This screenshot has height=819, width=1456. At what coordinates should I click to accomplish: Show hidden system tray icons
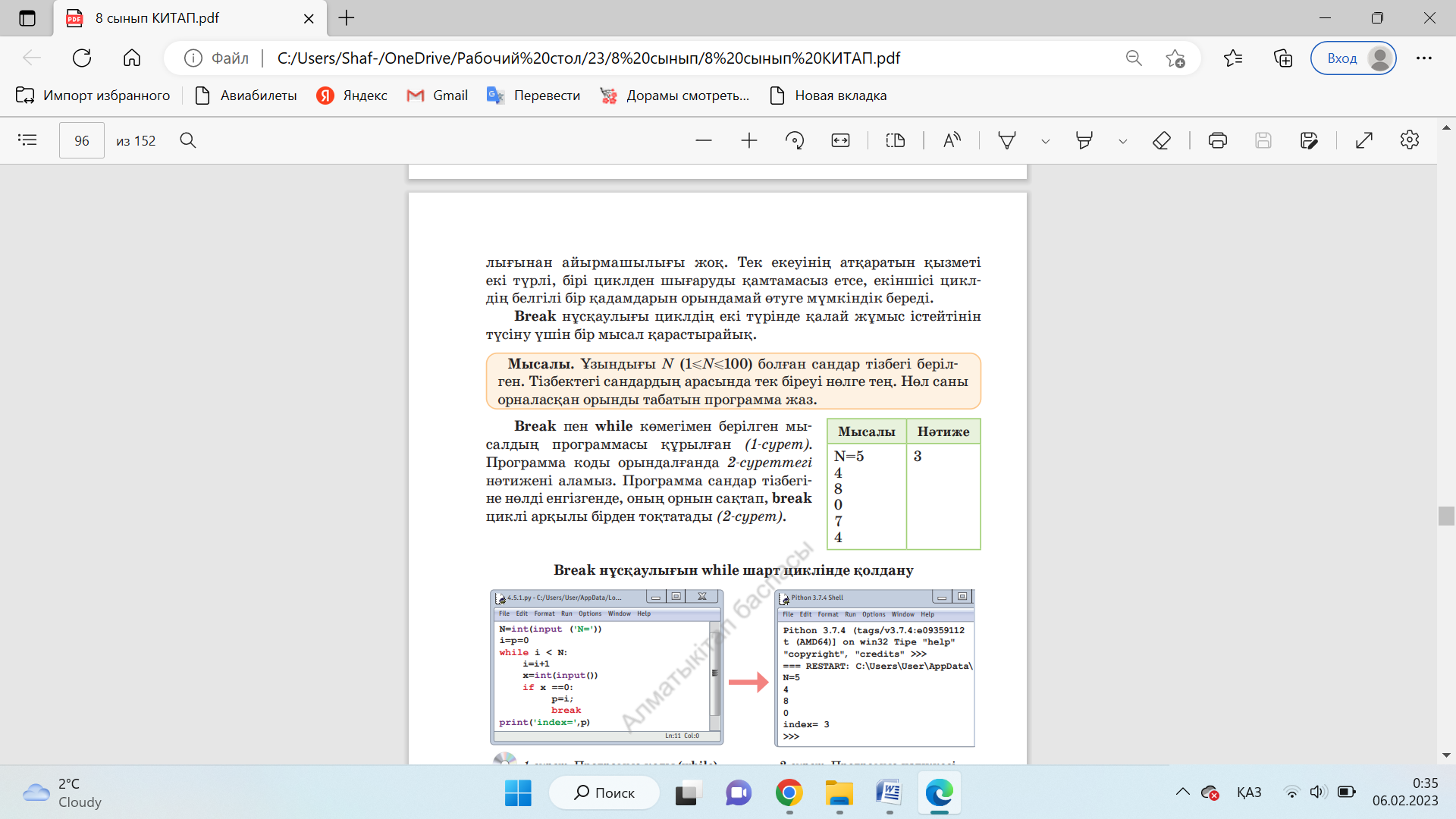tap(1182, 792)
